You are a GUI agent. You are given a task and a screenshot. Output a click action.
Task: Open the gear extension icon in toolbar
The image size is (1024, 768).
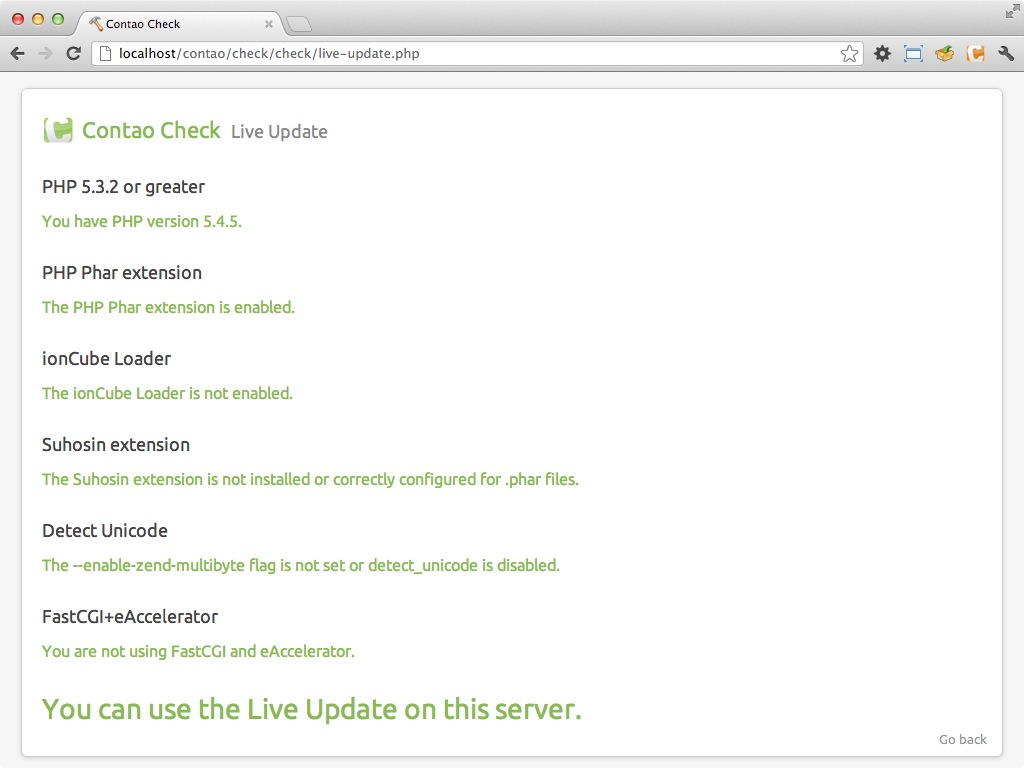[882, 54]
